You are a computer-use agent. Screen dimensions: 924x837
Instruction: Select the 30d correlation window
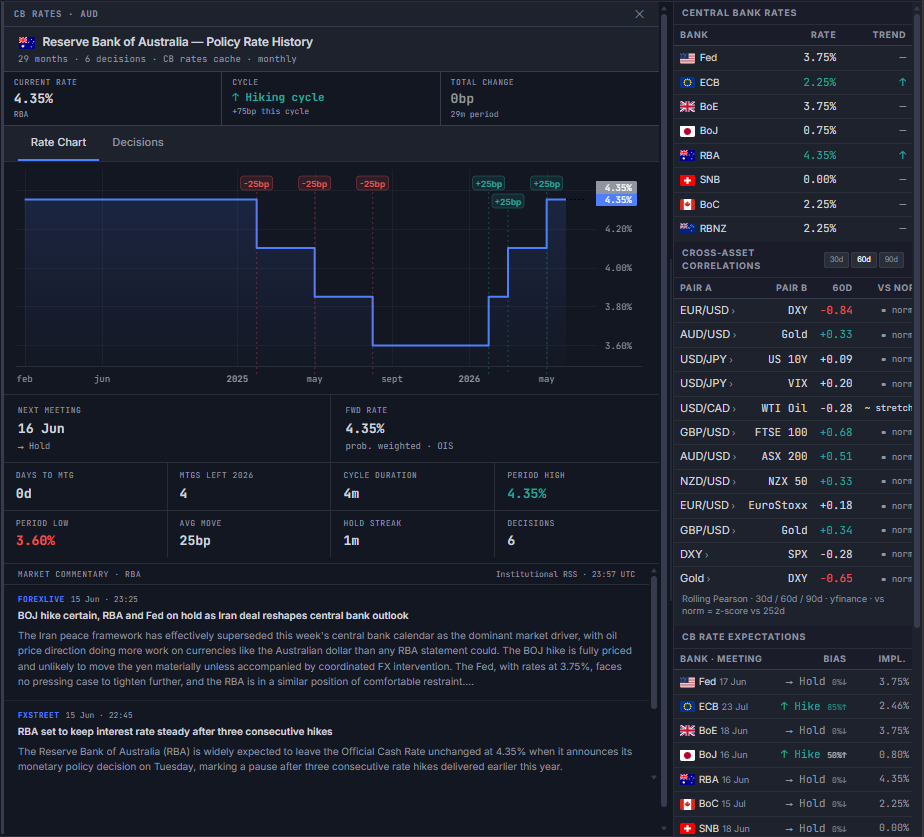(x=836, y=259)
